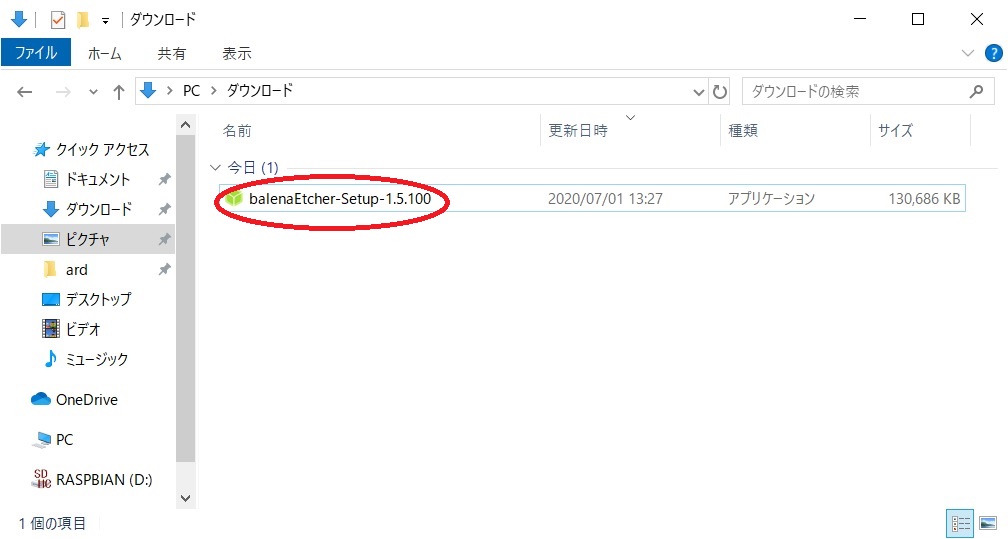Sort files by the サイズ column header
Image resolution: width=1008 pixels, height=539 pixels.
pyautogui.click(x=895, y=131)
